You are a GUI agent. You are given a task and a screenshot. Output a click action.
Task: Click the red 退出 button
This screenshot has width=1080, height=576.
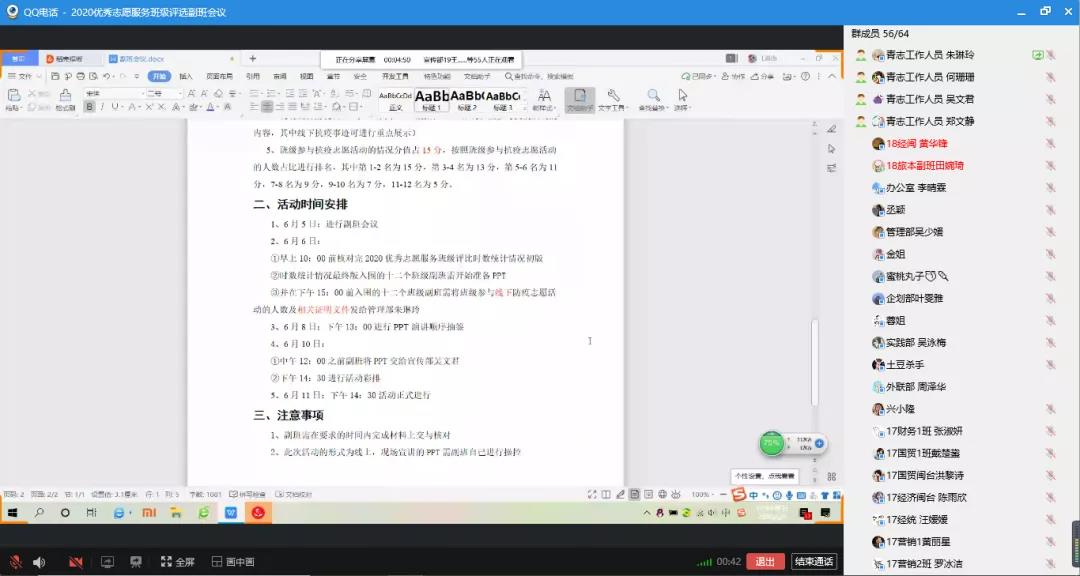click(765, 562)
